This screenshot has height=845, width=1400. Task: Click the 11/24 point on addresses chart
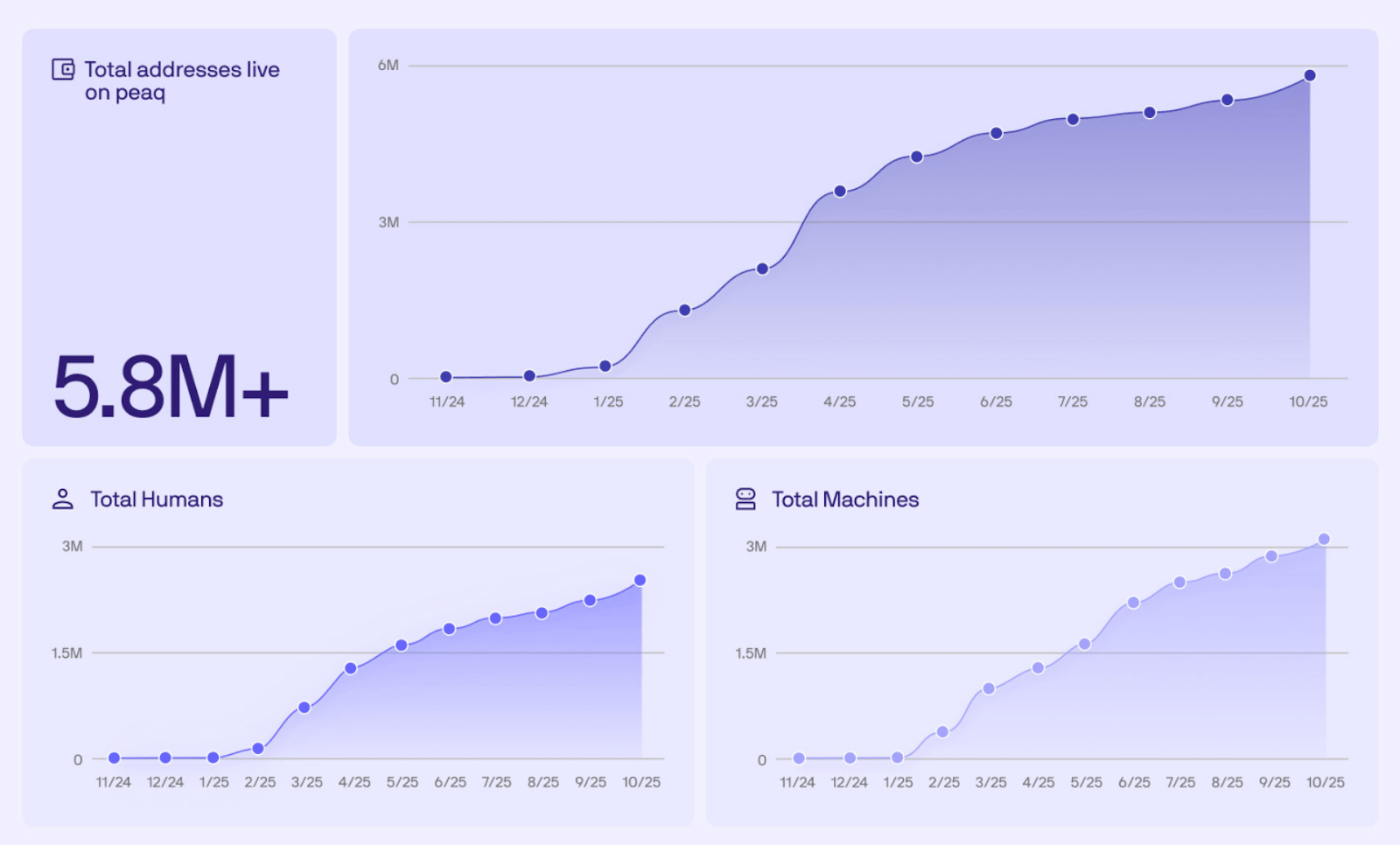(x=446, y=377)
